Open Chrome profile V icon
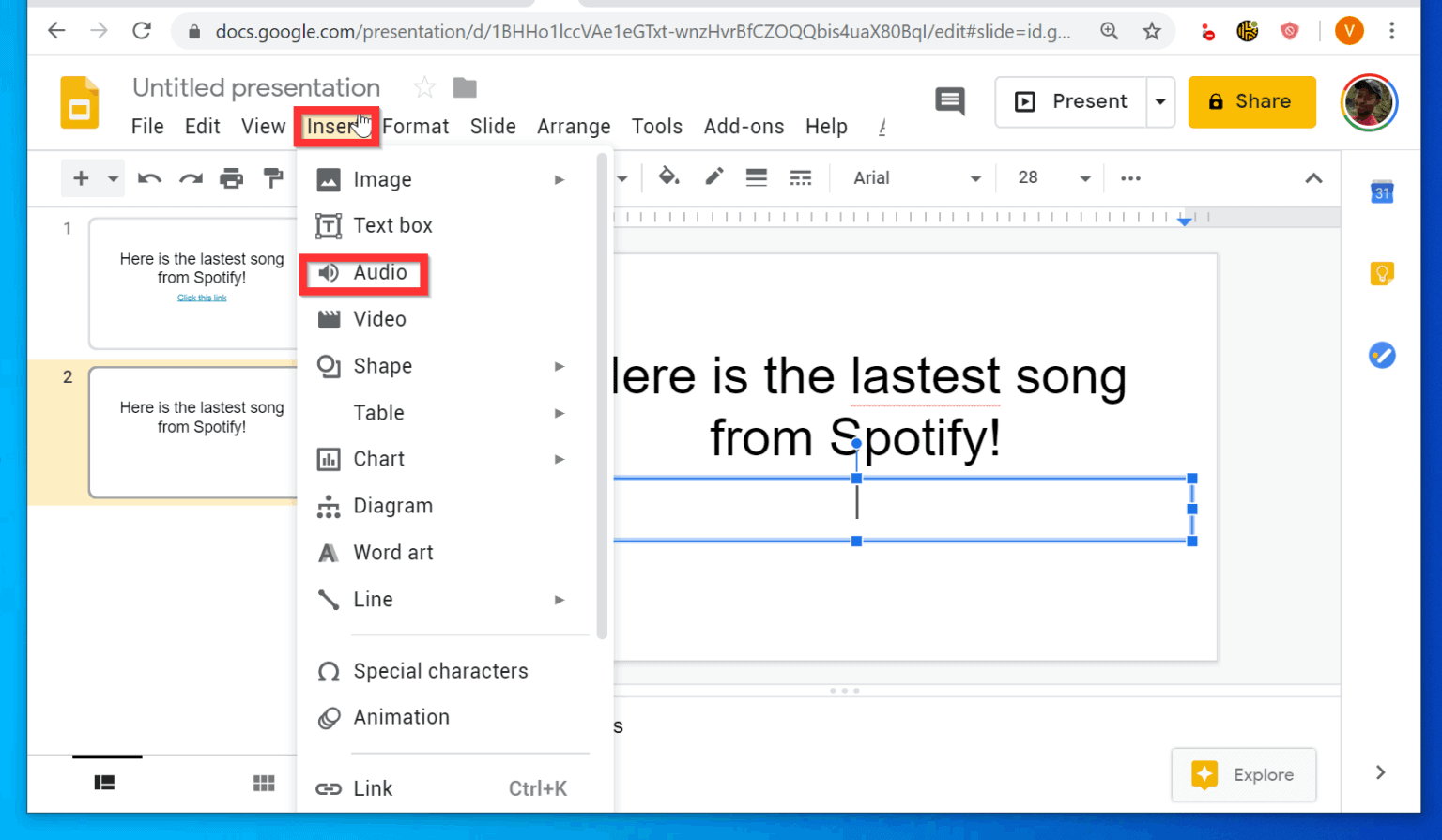 (x=1349, y=31)
